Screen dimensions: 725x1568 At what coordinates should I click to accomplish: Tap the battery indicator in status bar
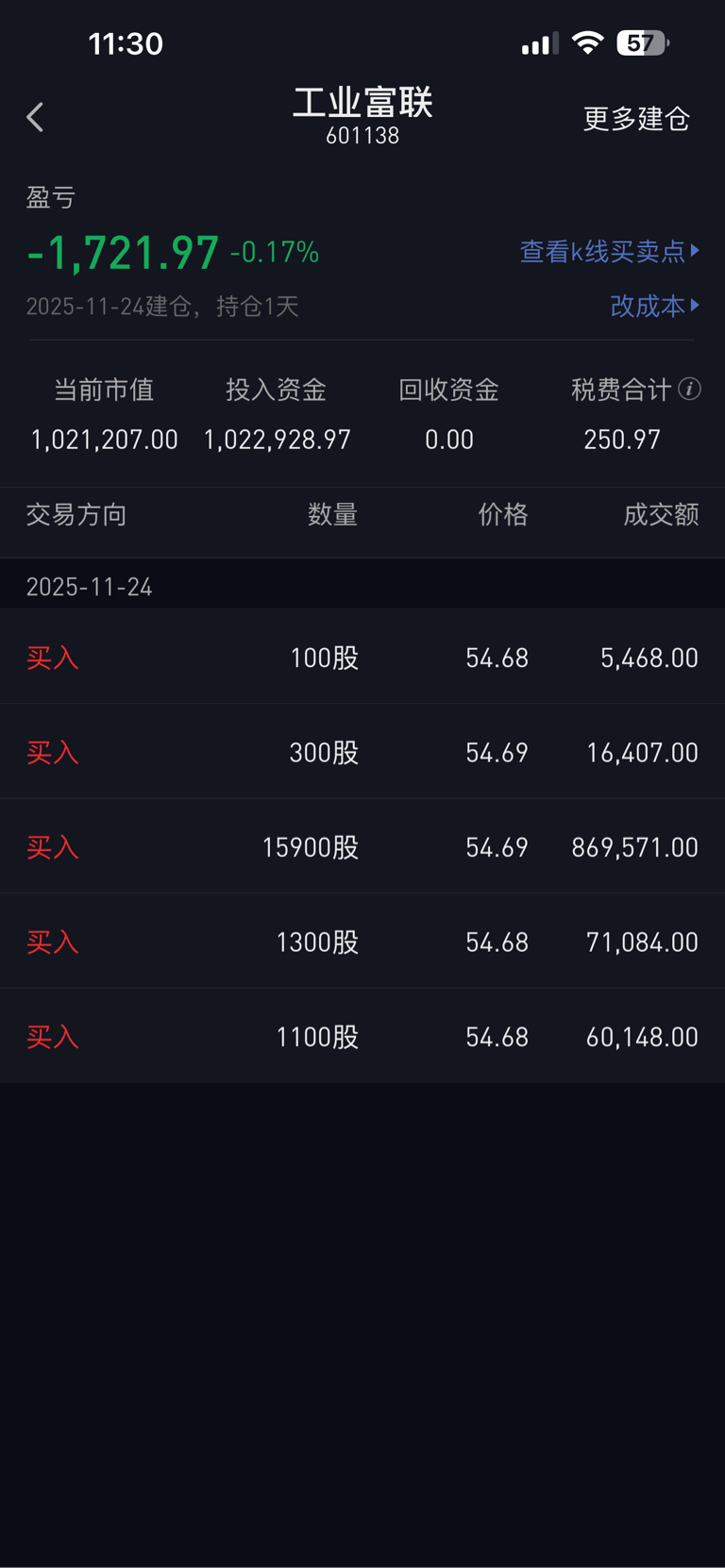click(642, 43)
